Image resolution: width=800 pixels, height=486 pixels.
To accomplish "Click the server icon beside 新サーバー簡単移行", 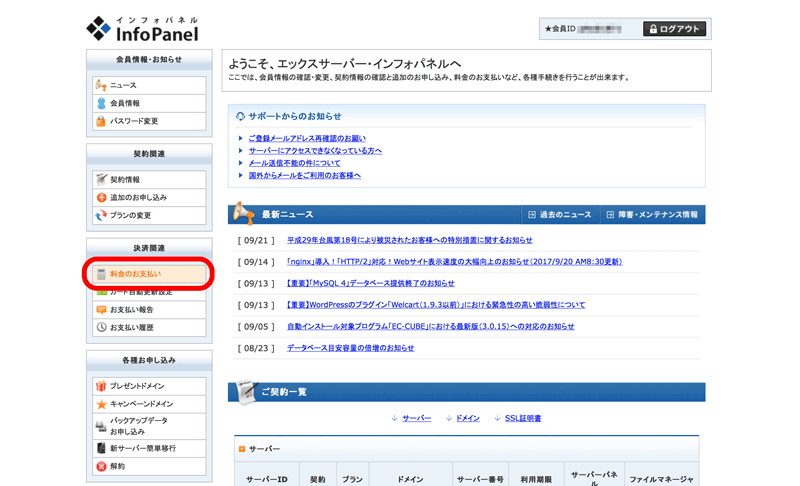I will [101, 448].
